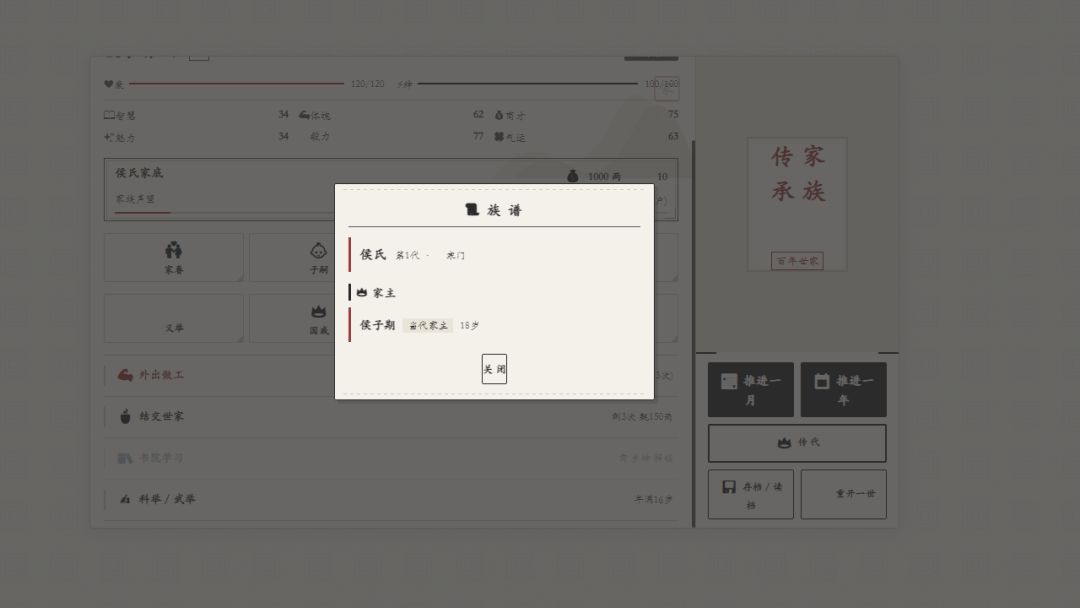Screen dimensions: 1080x608
Task: Click the red arm icon for 外出做工
Action: (125, 375)
